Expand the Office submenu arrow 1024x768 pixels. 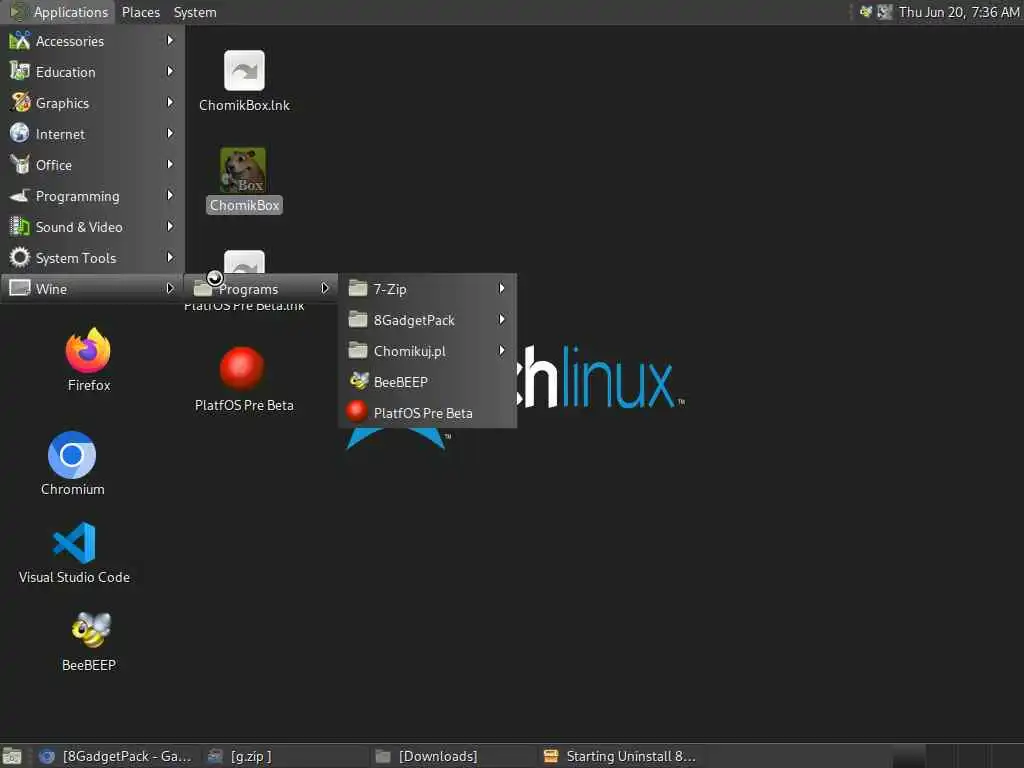coord(170,165)
